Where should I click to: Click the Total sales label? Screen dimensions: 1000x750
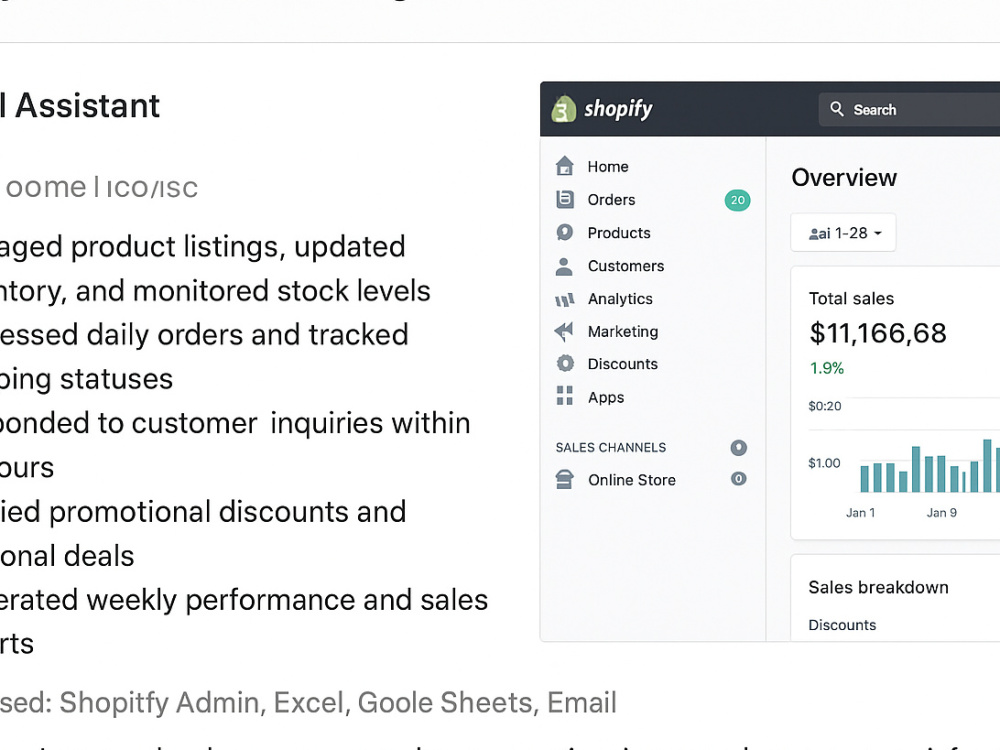point(851,298)
